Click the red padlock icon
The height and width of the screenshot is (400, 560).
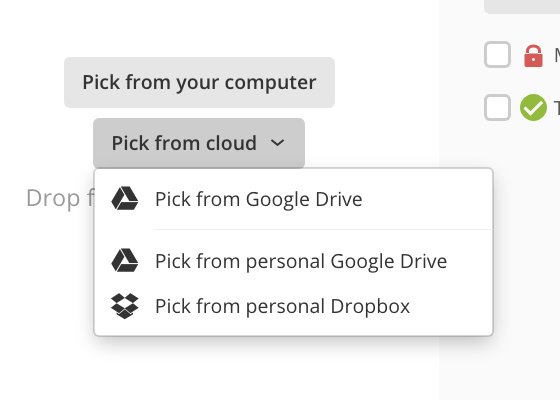pyautogui.click(x=533, y=56)
